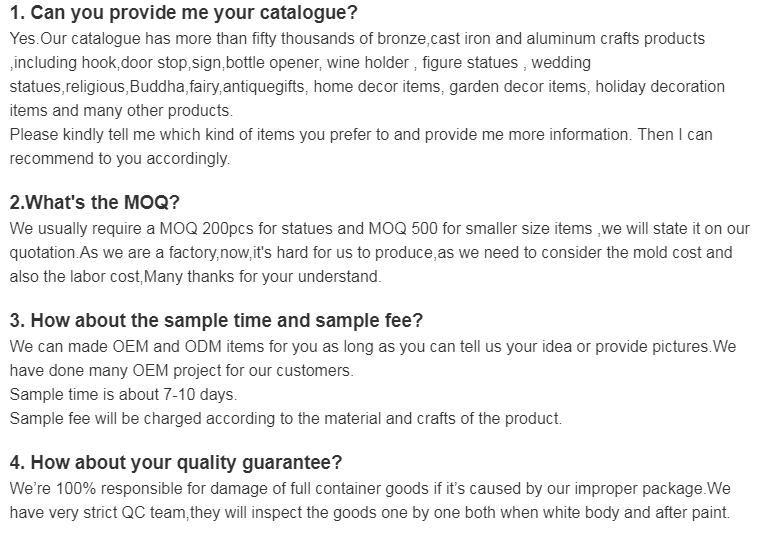
Task: Click the line starting "Yes.Our catalogue has more"
Action: click(x=357, y=39)
